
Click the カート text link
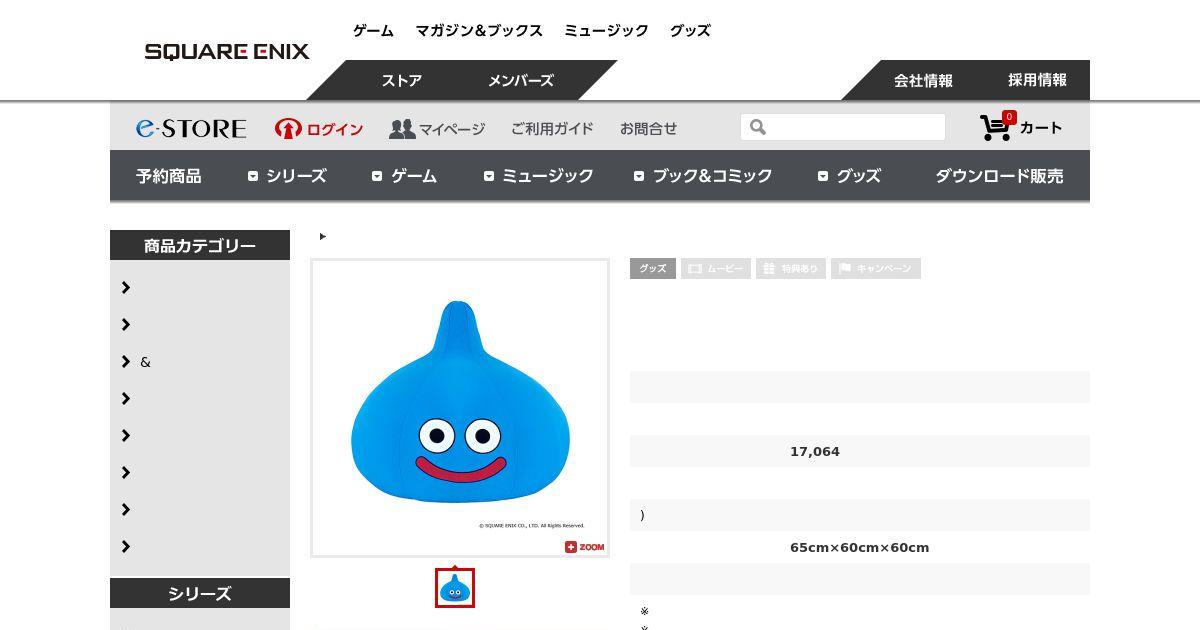pyautogui.click(x=1041, y=128)
